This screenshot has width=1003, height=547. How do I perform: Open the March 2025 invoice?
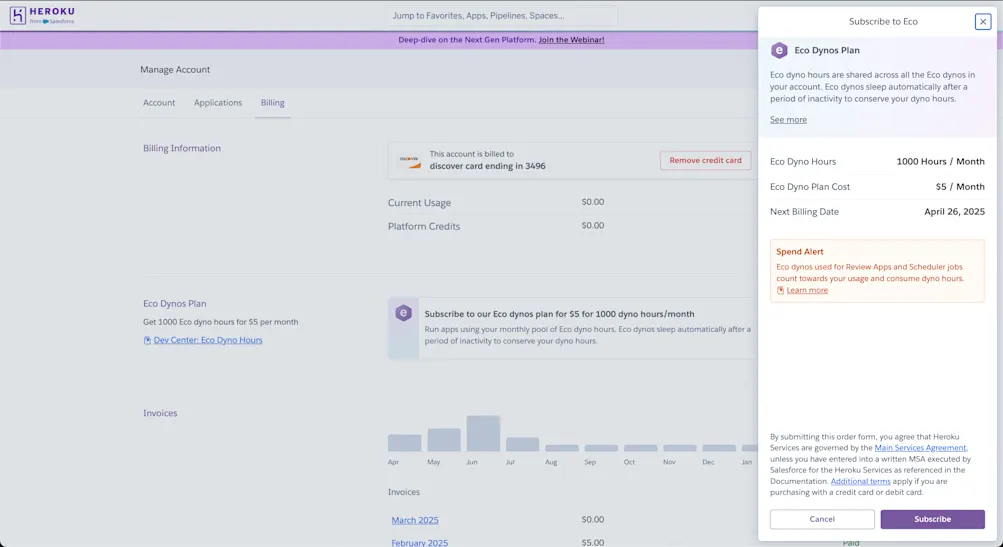click(x=415, y=520)
